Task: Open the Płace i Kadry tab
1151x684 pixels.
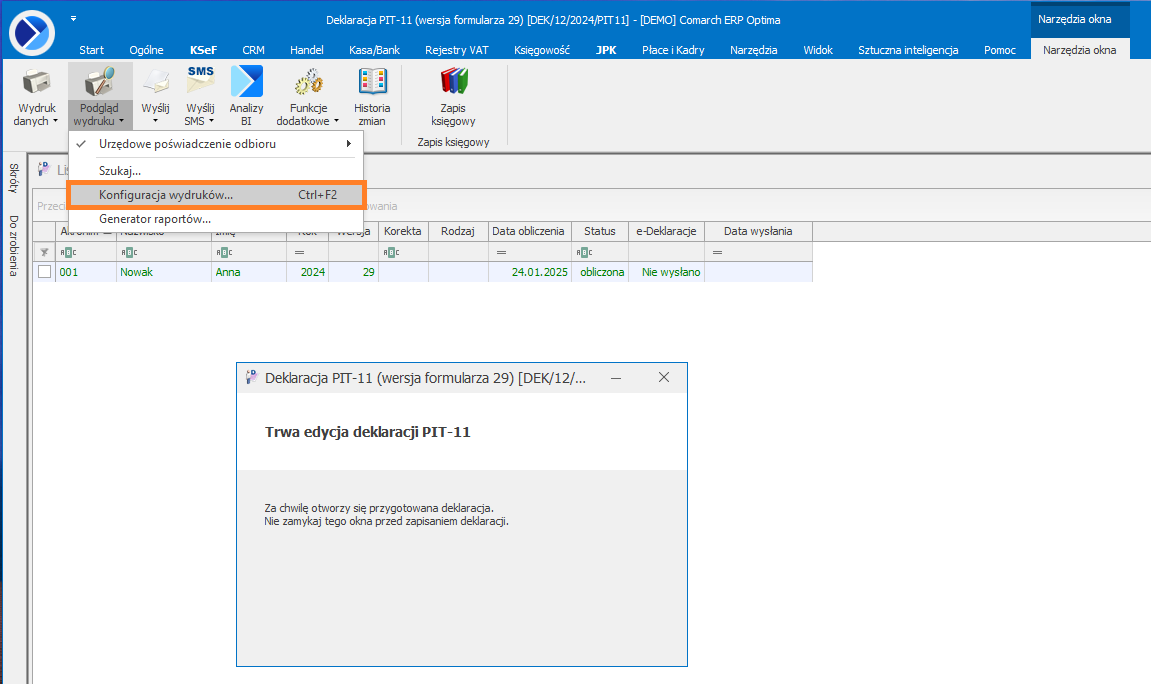Action: tap(673, 50)
